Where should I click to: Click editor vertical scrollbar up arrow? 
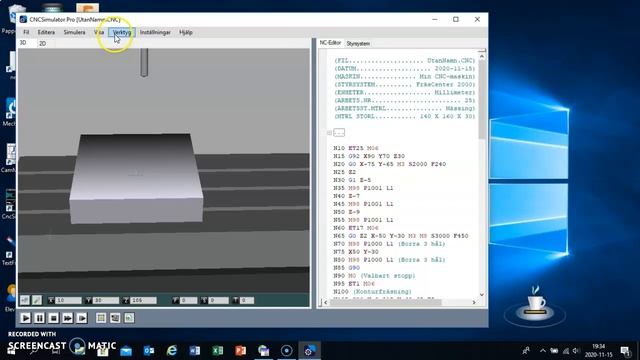click(482, 56)
